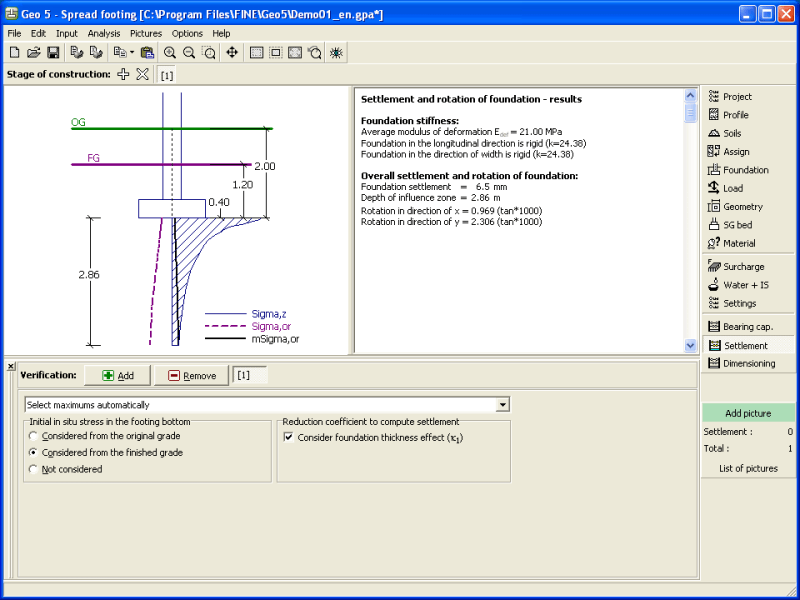
Task: Click the Remove verification button
Action: [190, 375]
